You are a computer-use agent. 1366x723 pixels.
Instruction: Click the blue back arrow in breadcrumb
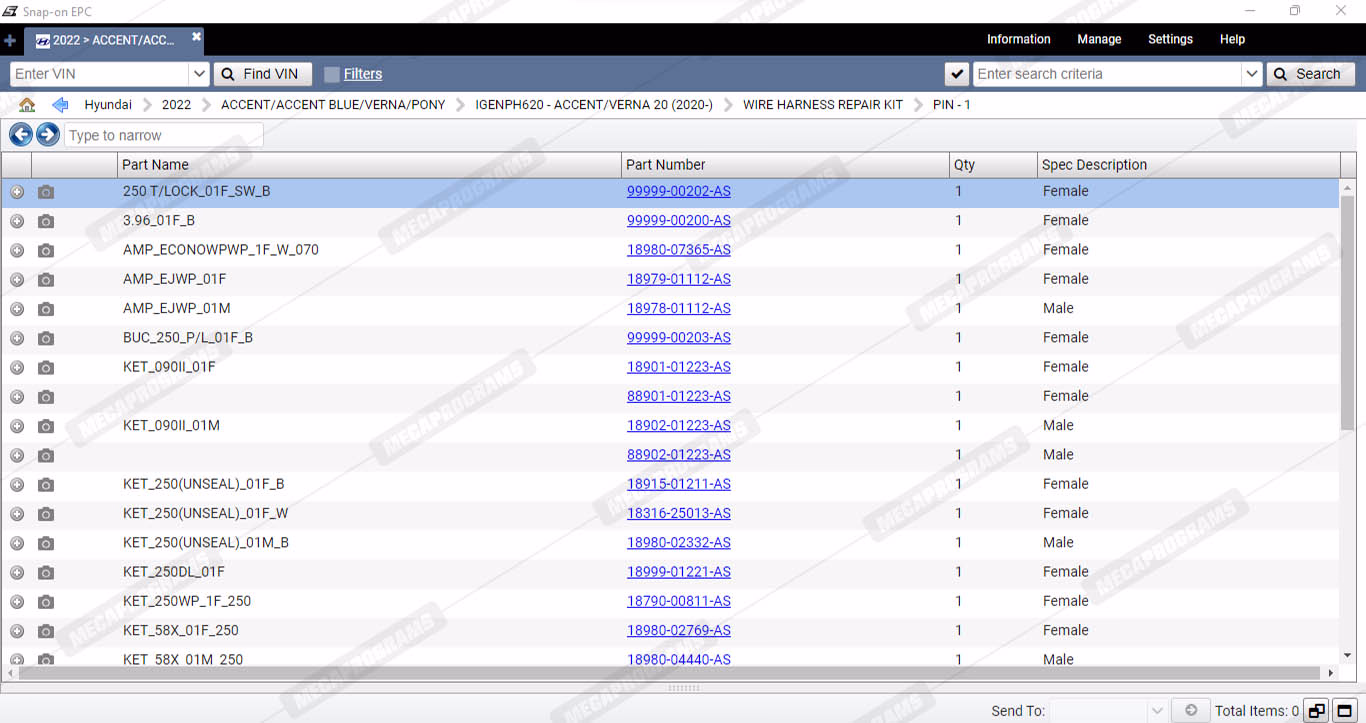pyautogui.click(x=60, y=105)
